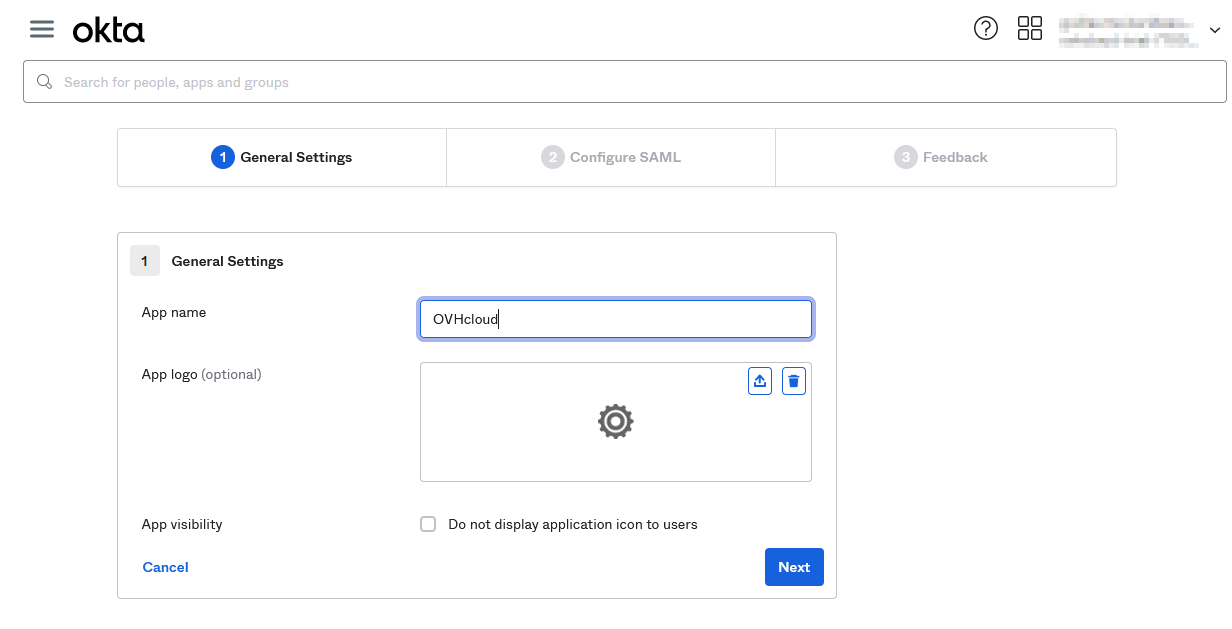Select the Feedback wizard step

click(x=944, y=157)
